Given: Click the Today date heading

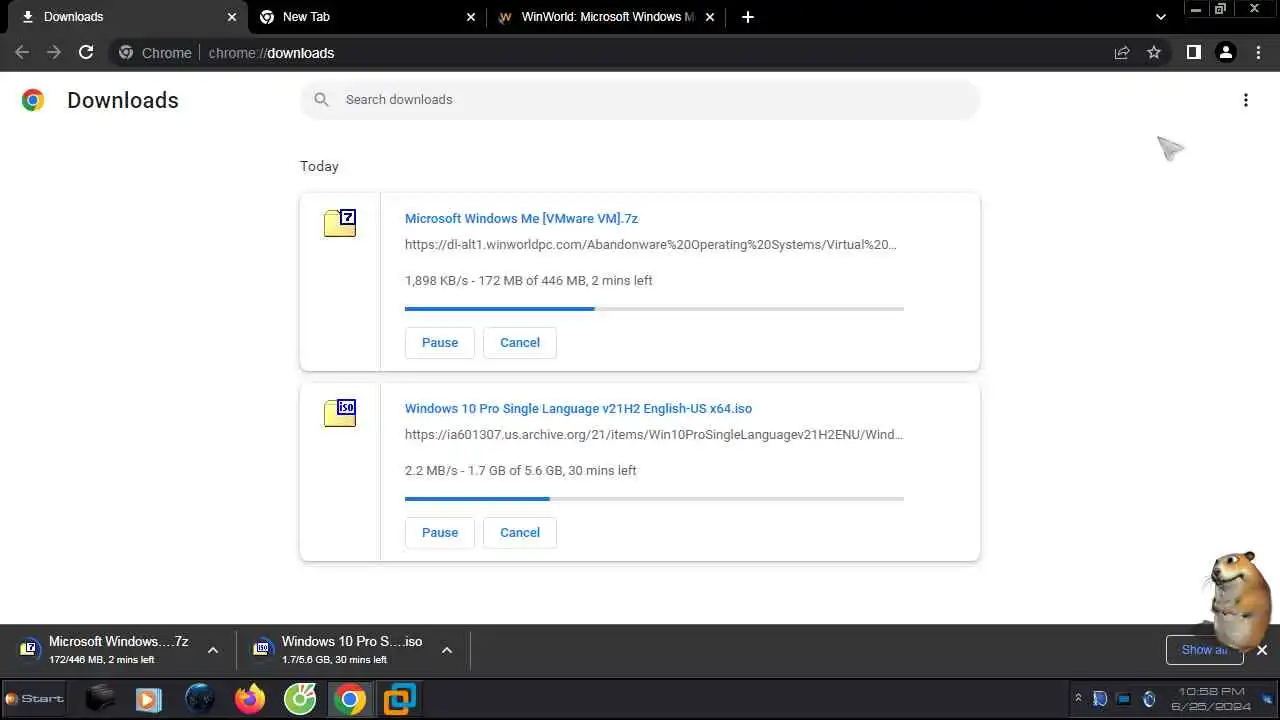Looking at the screenshot, I should click(319, 166).
